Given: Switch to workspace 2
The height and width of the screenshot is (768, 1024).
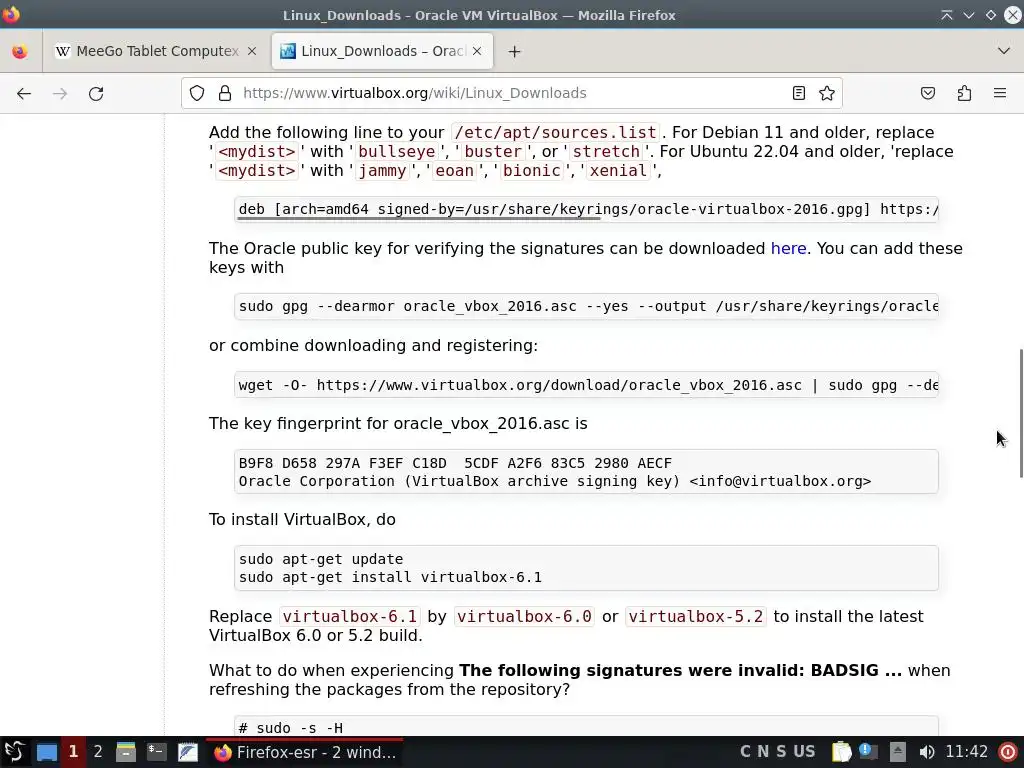Looking at the screenshot, I should 98,752.
